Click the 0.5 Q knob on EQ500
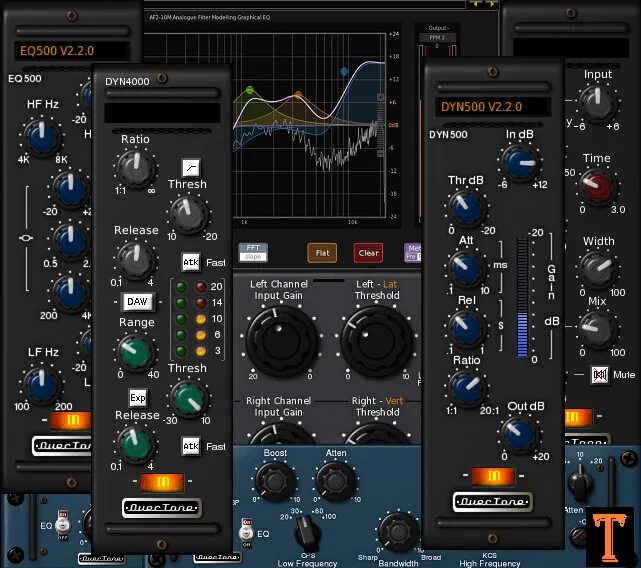 [x=70, y=240]
